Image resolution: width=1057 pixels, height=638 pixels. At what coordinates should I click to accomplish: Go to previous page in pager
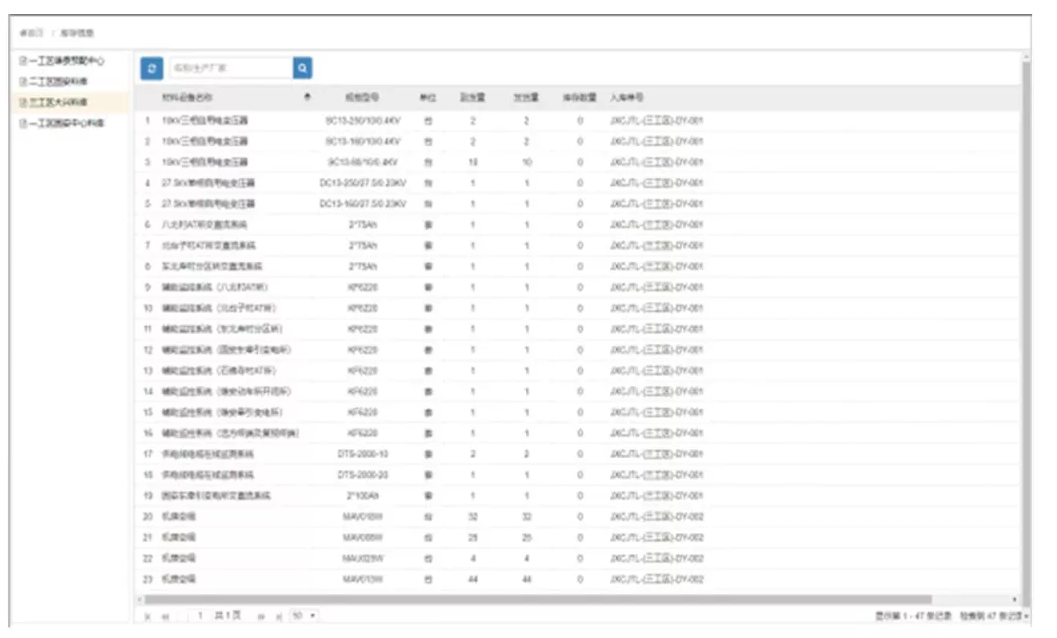[x=165, y=616]
